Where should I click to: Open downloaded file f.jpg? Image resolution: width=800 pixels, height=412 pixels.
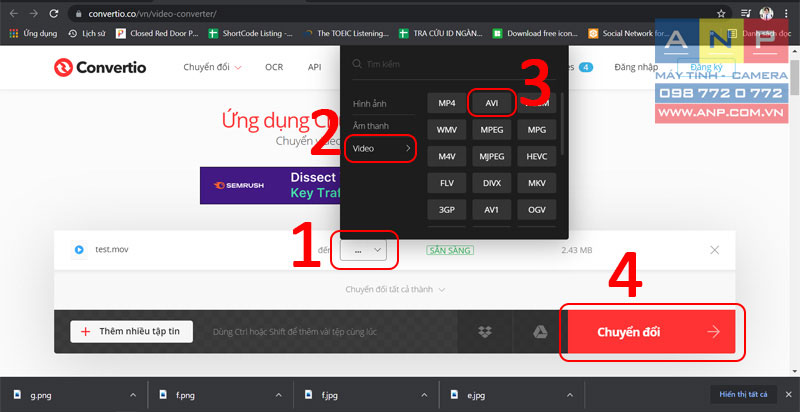(x=329, y=395)
